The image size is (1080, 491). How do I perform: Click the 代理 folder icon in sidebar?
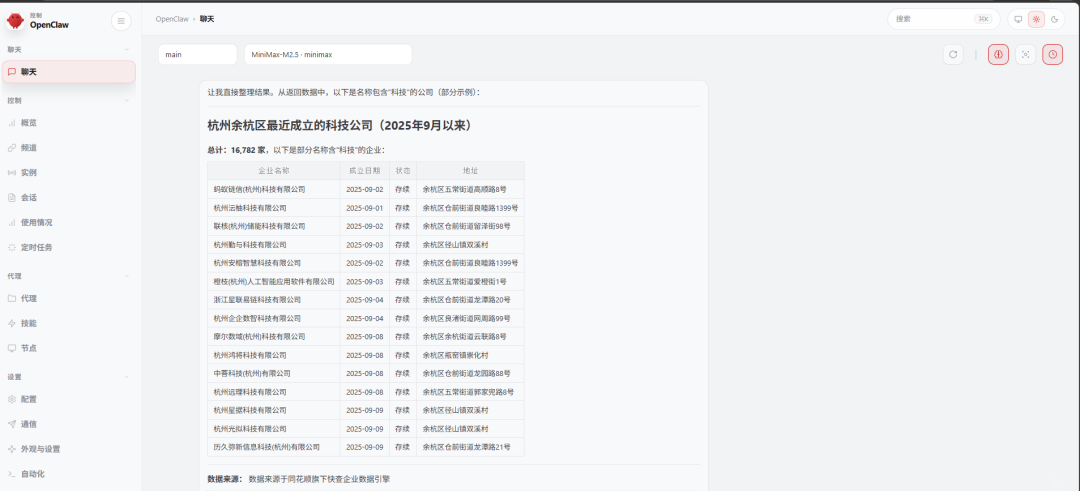click(x=12, y=298)
